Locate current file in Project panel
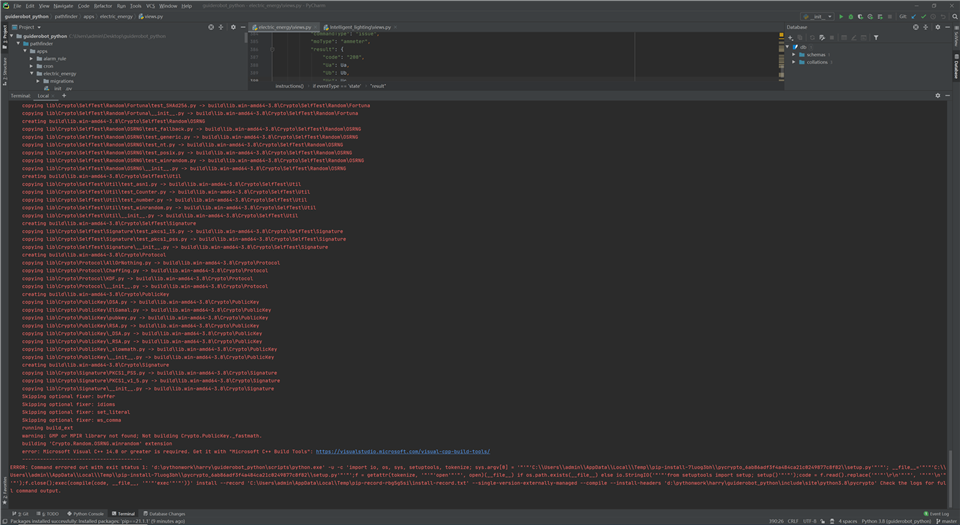The image size is (960, 525). pyautogui.click(x=211, y=27)
